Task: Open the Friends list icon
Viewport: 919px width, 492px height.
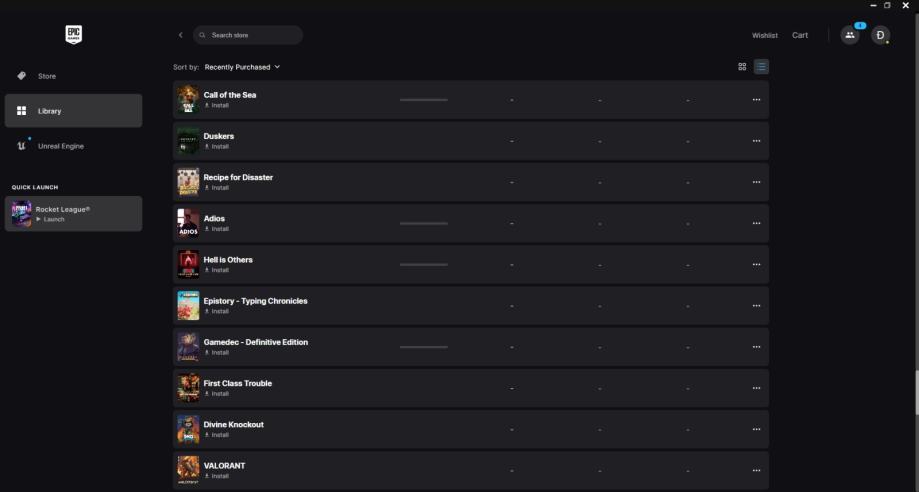Action: [x=849, y=35]
